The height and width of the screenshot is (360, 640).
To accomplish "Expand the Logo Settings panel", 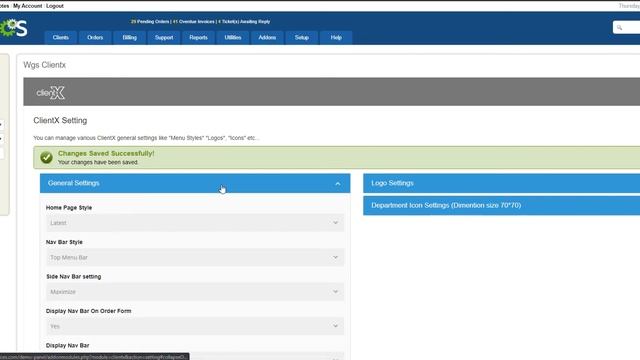I will click(x=502, y=183).
